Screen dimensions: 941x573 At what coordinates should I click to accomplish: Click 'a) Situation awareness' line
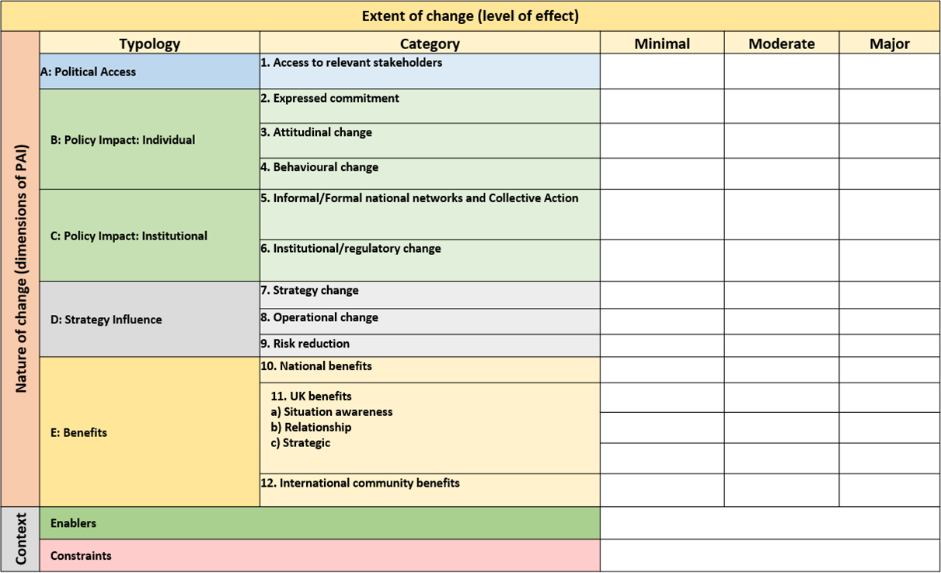[x=331, y=412]
